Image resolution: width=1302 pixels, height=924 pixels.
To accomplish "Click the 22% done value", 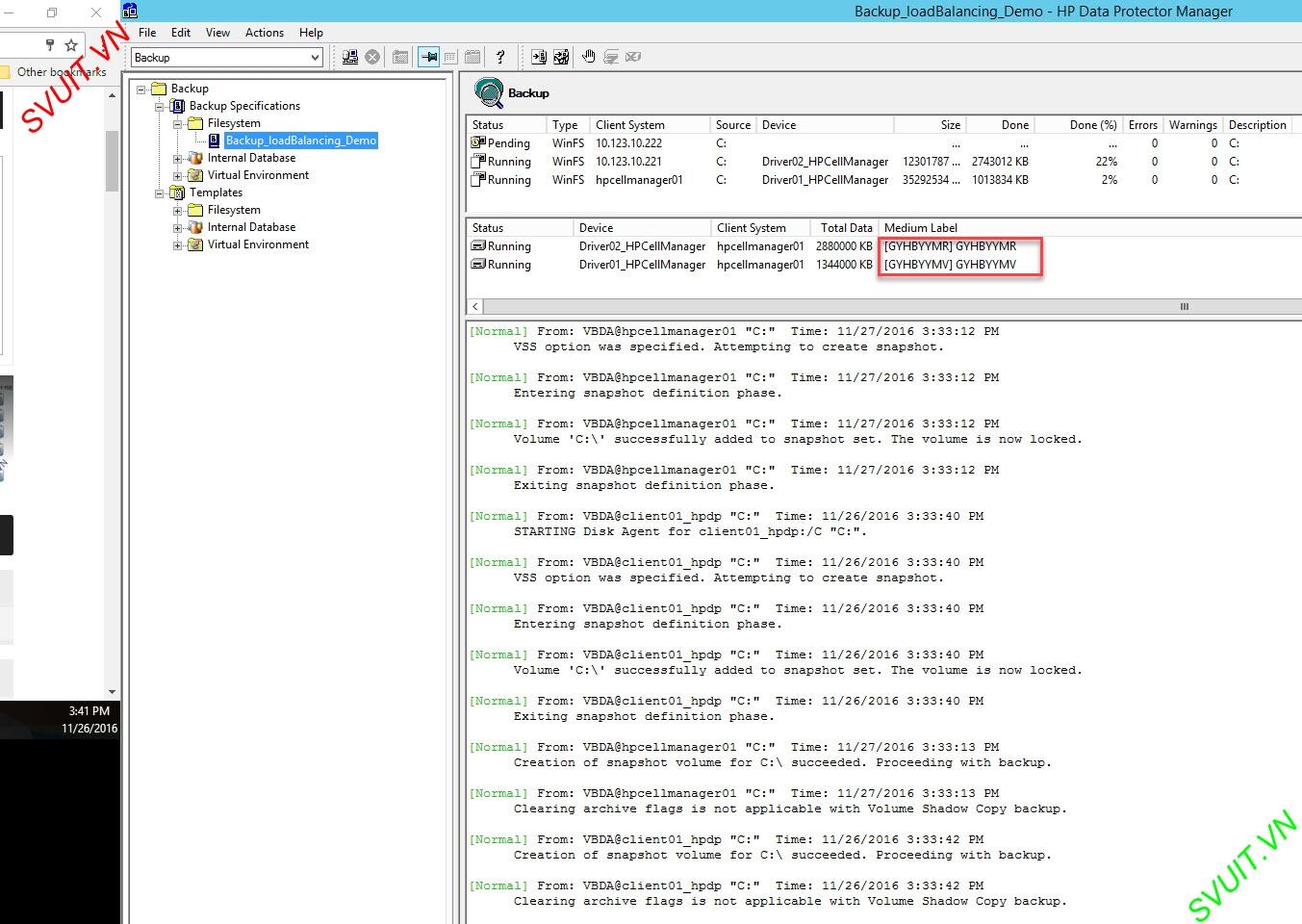I will click(x=1106, y=162).
